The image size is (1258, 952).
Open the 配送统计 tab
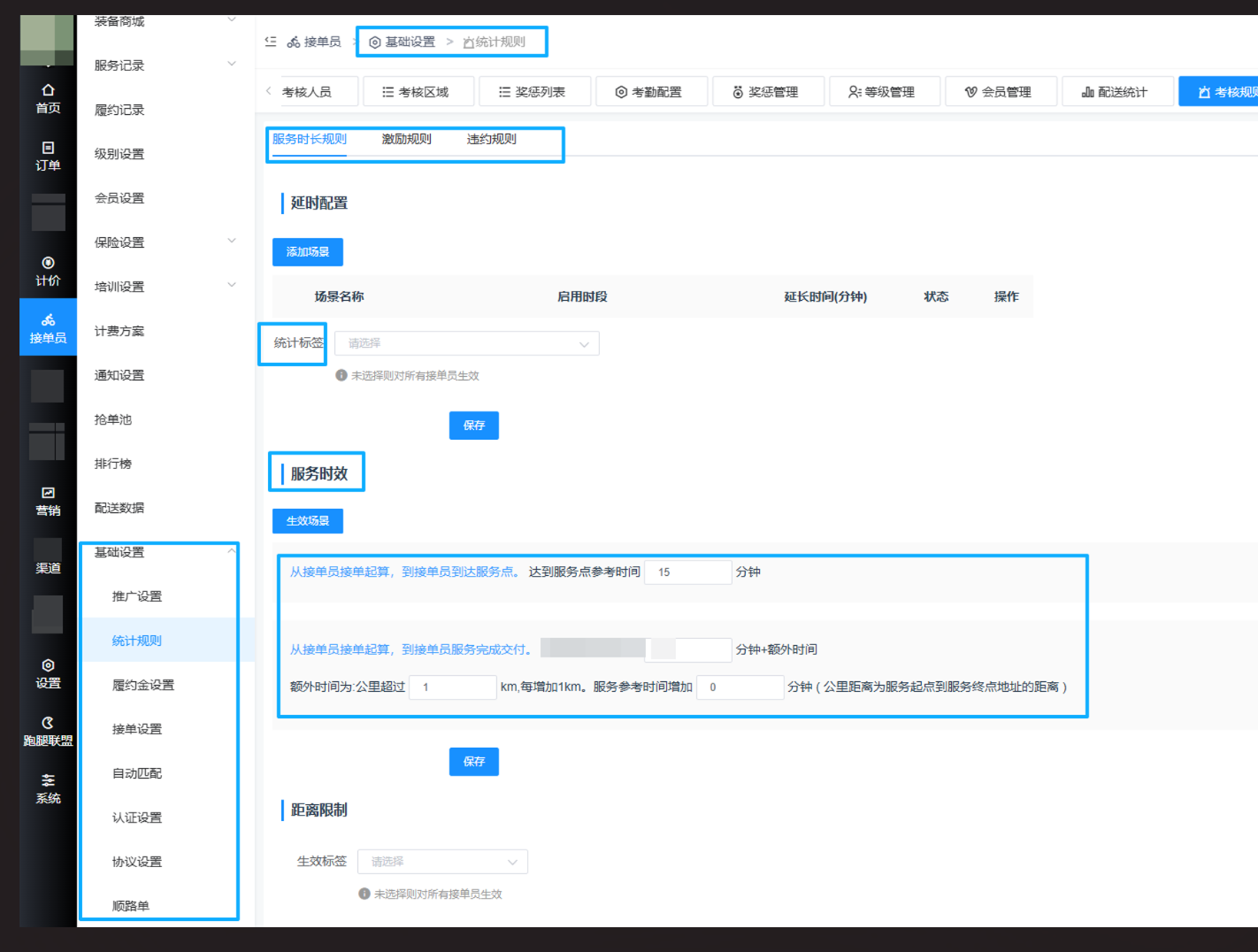click(x=1118, y=92)
